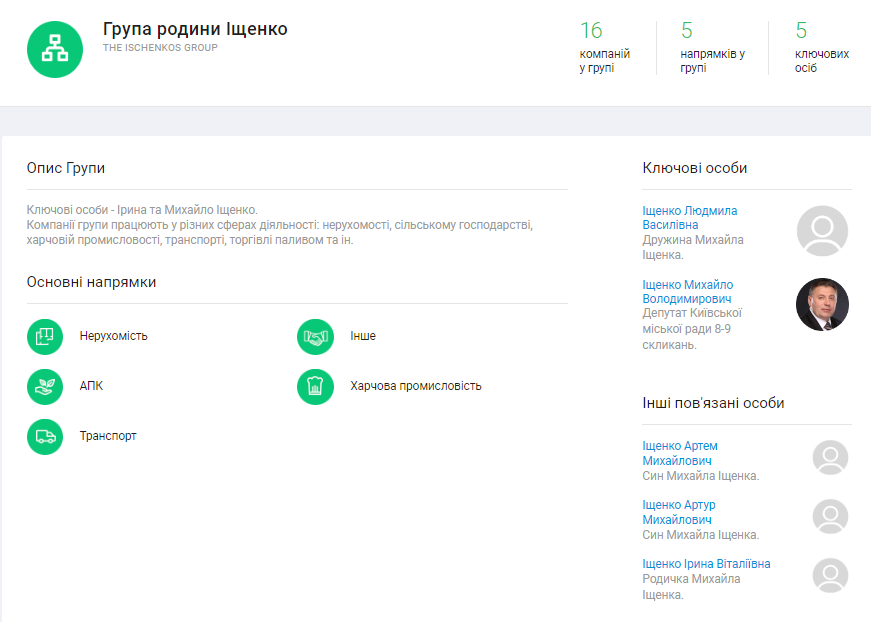Open Іщенко Михайло Володимирович photo thumbnail
The width and height of the screenshot is (872, 622).
tap(822, 304)
